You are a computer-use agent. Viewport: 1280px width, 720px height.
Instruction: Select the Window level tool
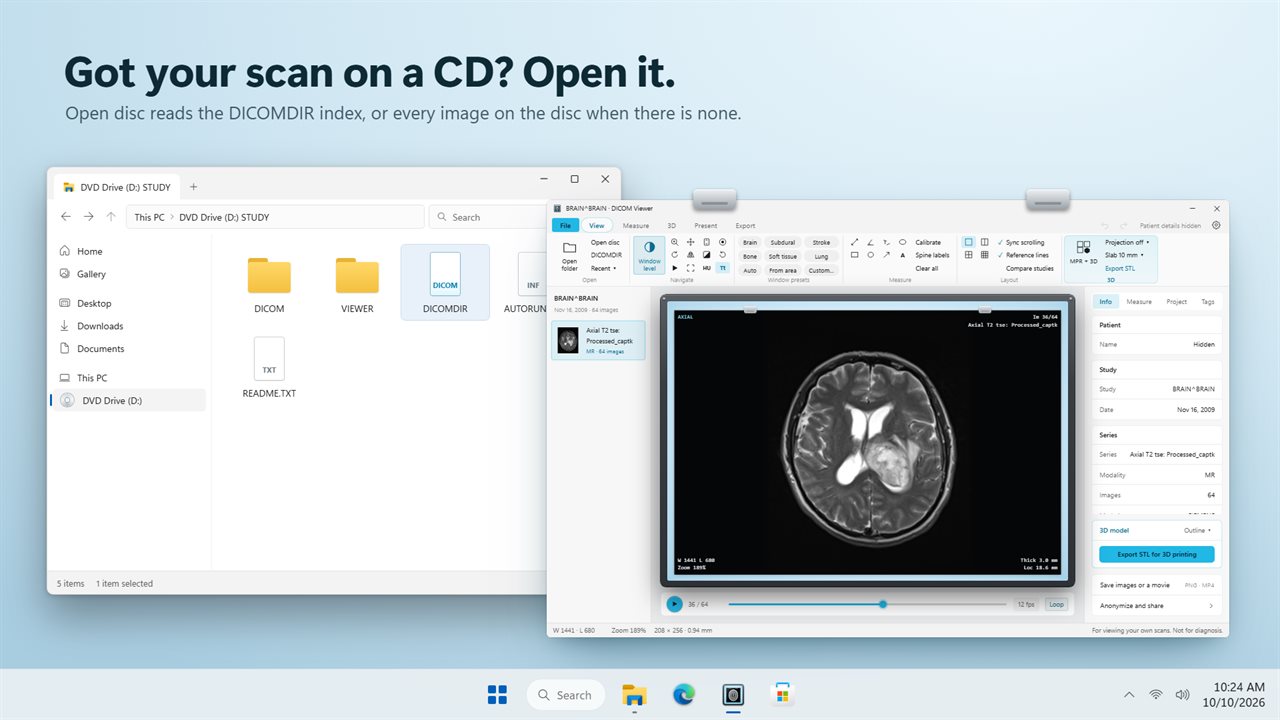649,255
